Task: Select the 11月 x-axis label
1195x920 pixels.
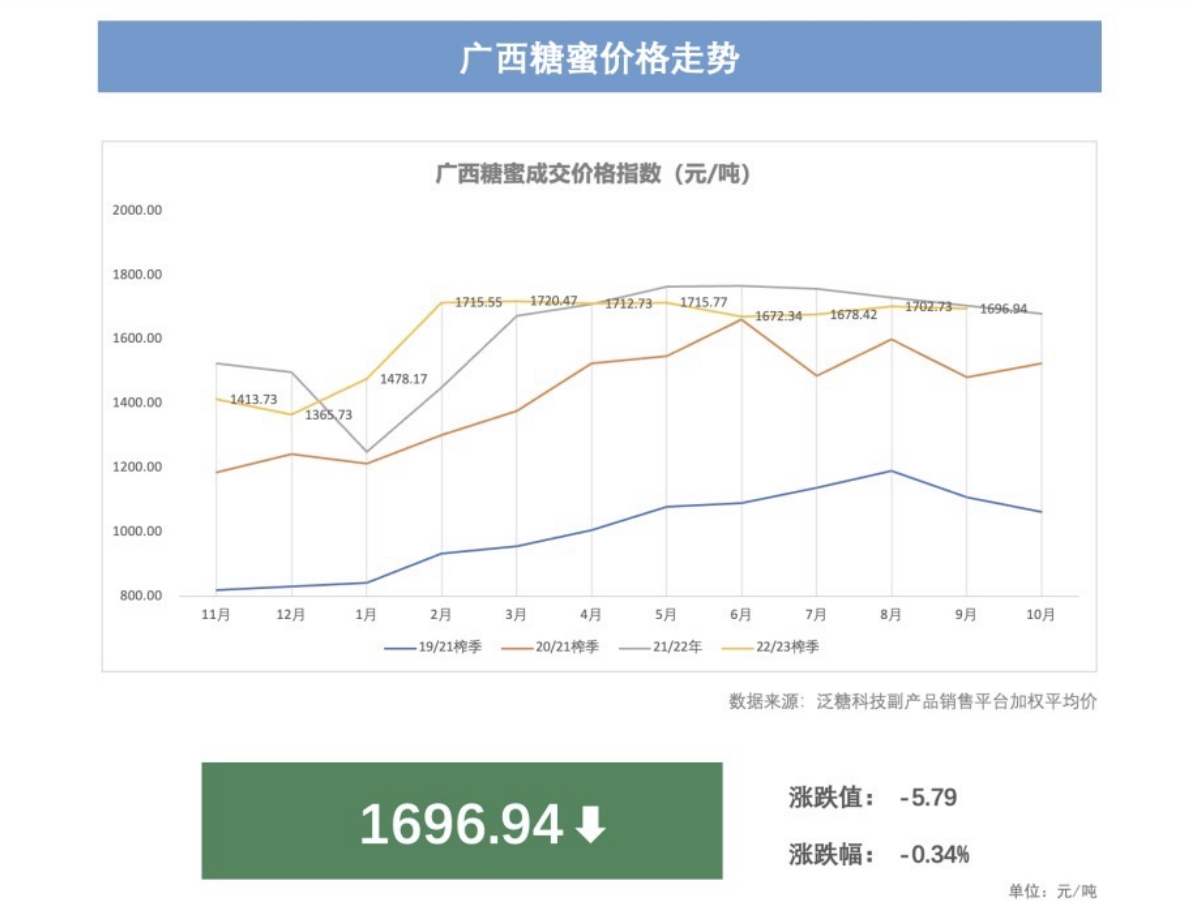Action: pos(215,616)
